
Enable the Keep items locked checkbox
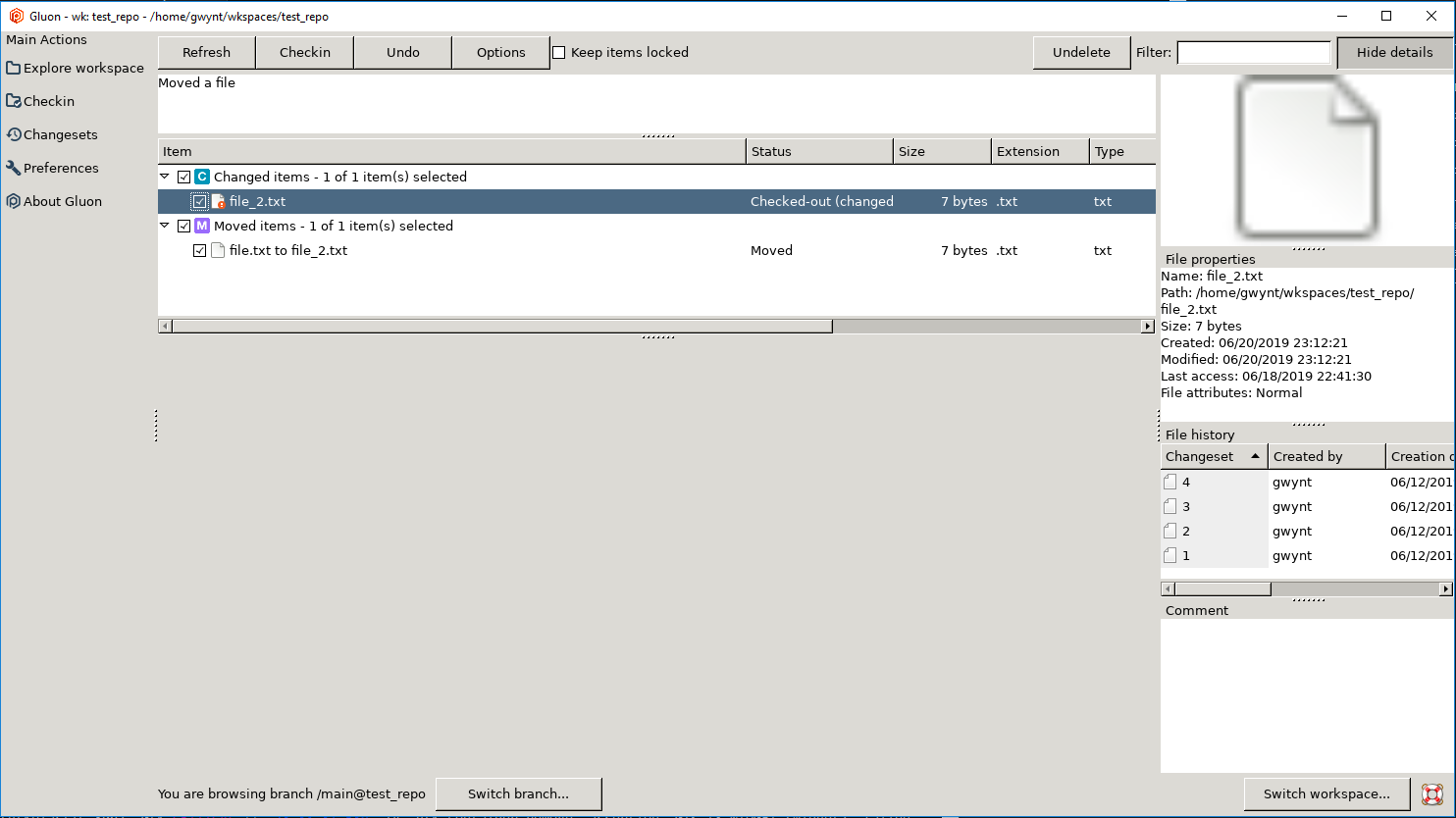[x=558, y=52]
